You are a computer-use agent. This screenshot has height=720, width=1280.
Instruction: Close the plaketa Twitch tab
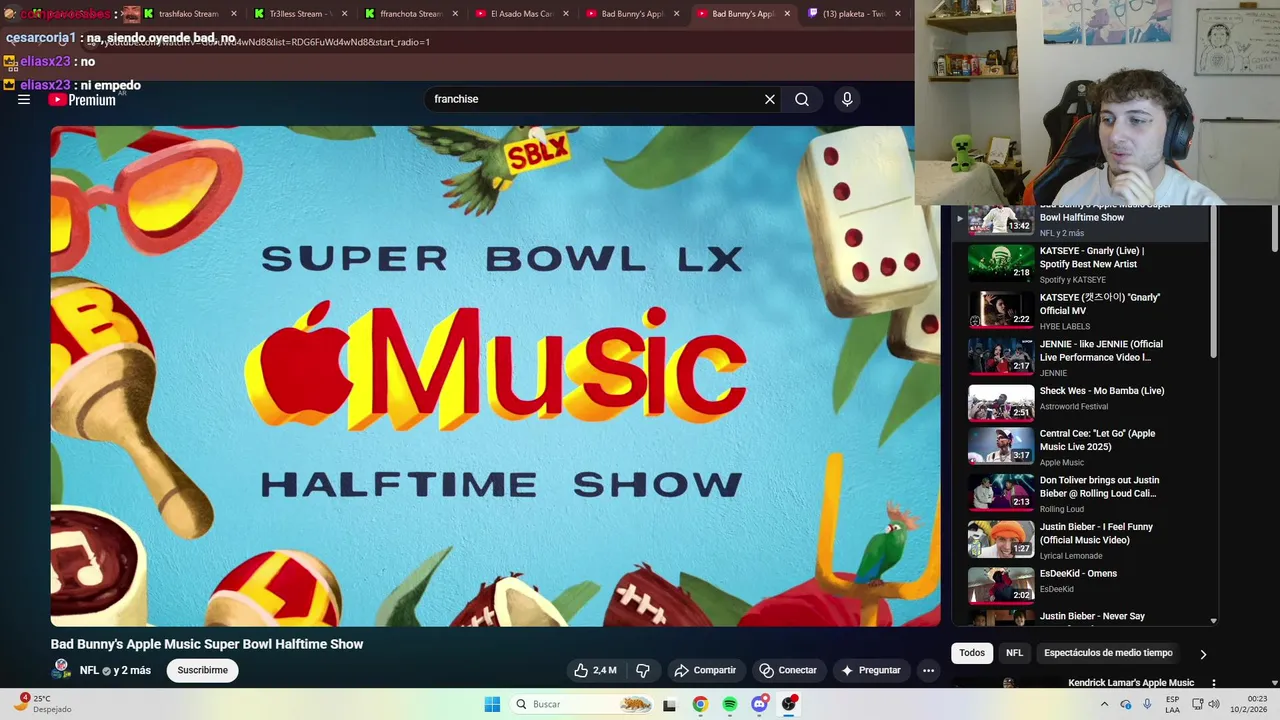[x=897, y=14]
